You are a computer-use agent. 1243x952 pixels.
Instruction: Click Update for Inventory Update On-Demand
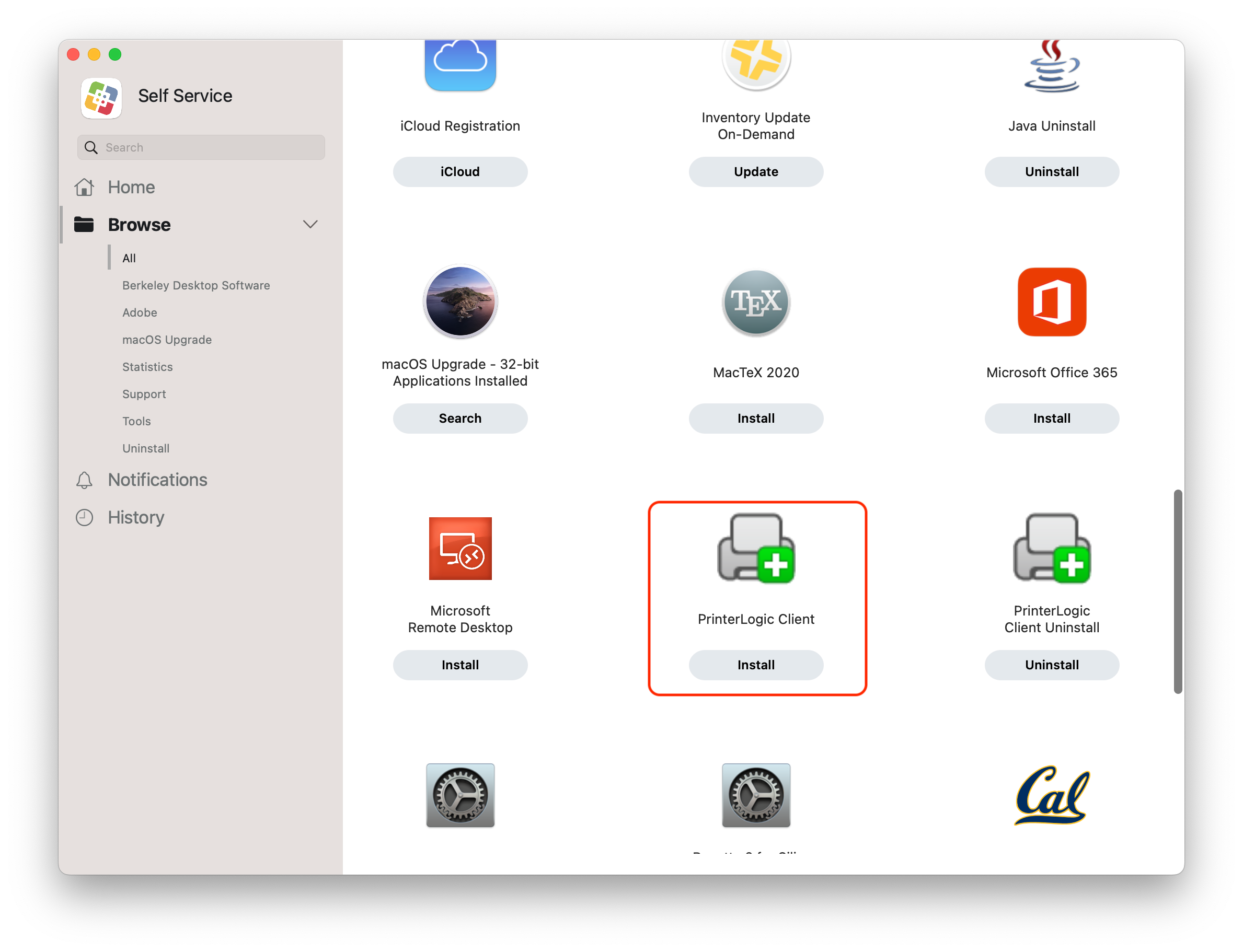[x=755, y=172]
